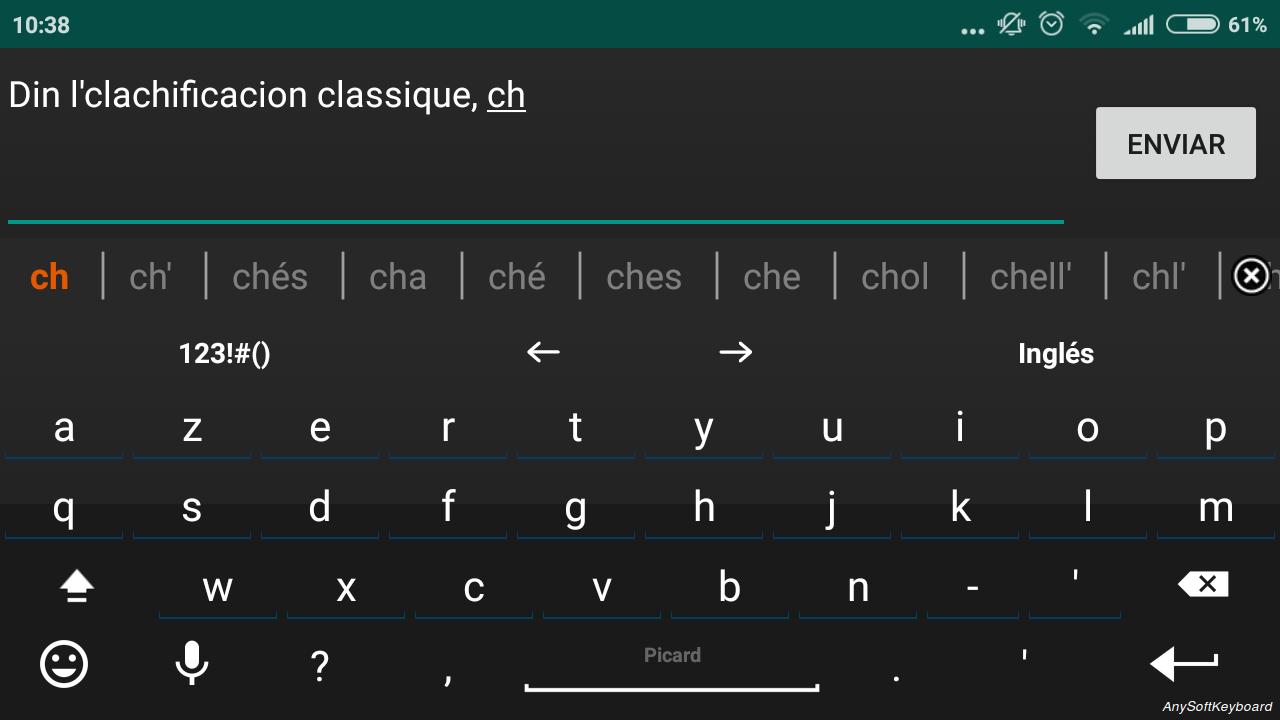Switch keyboard language to Inglés
The width and height of the screenshot is (1280, 720).
(x=1056, y=353)
